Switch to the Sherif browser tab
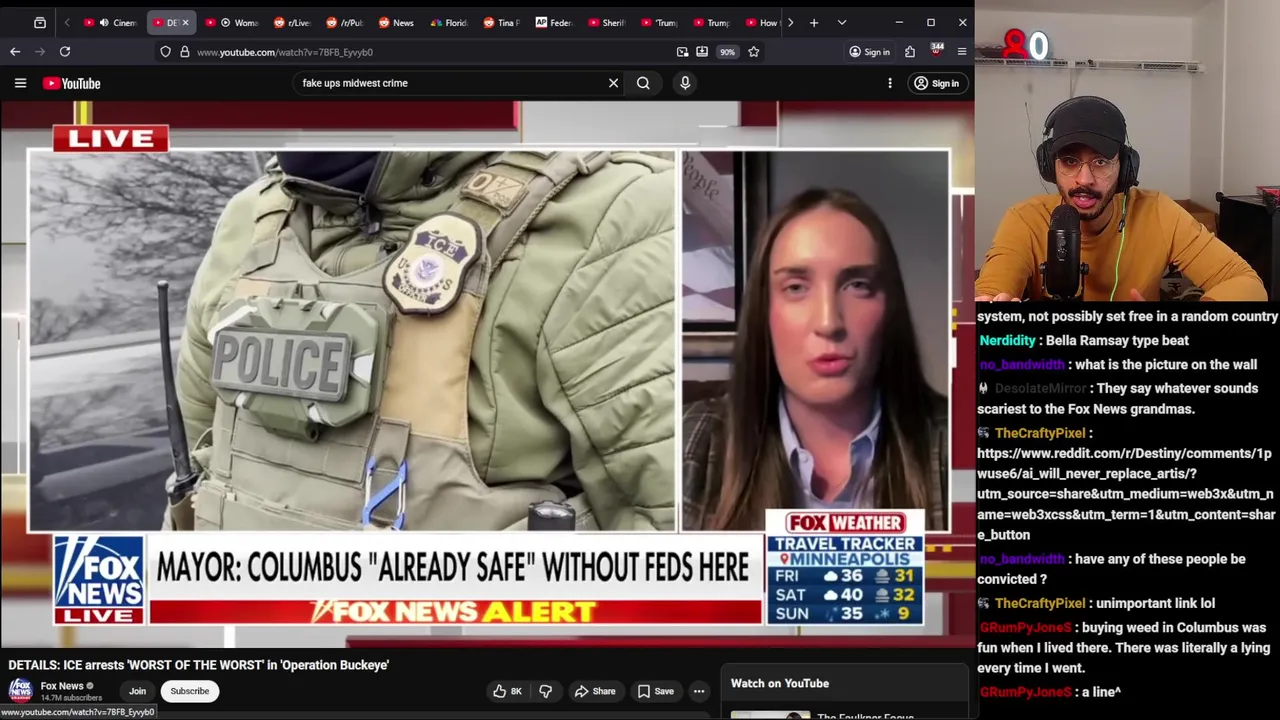Viewport: 1280px width, 720px height. click(x=606, y=22)
